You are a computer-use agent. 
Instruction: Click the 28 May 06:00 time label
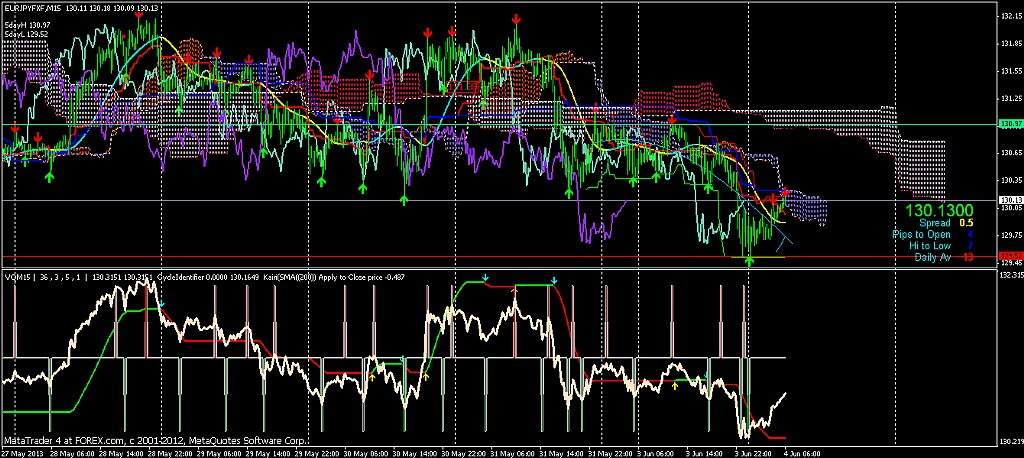71,453
